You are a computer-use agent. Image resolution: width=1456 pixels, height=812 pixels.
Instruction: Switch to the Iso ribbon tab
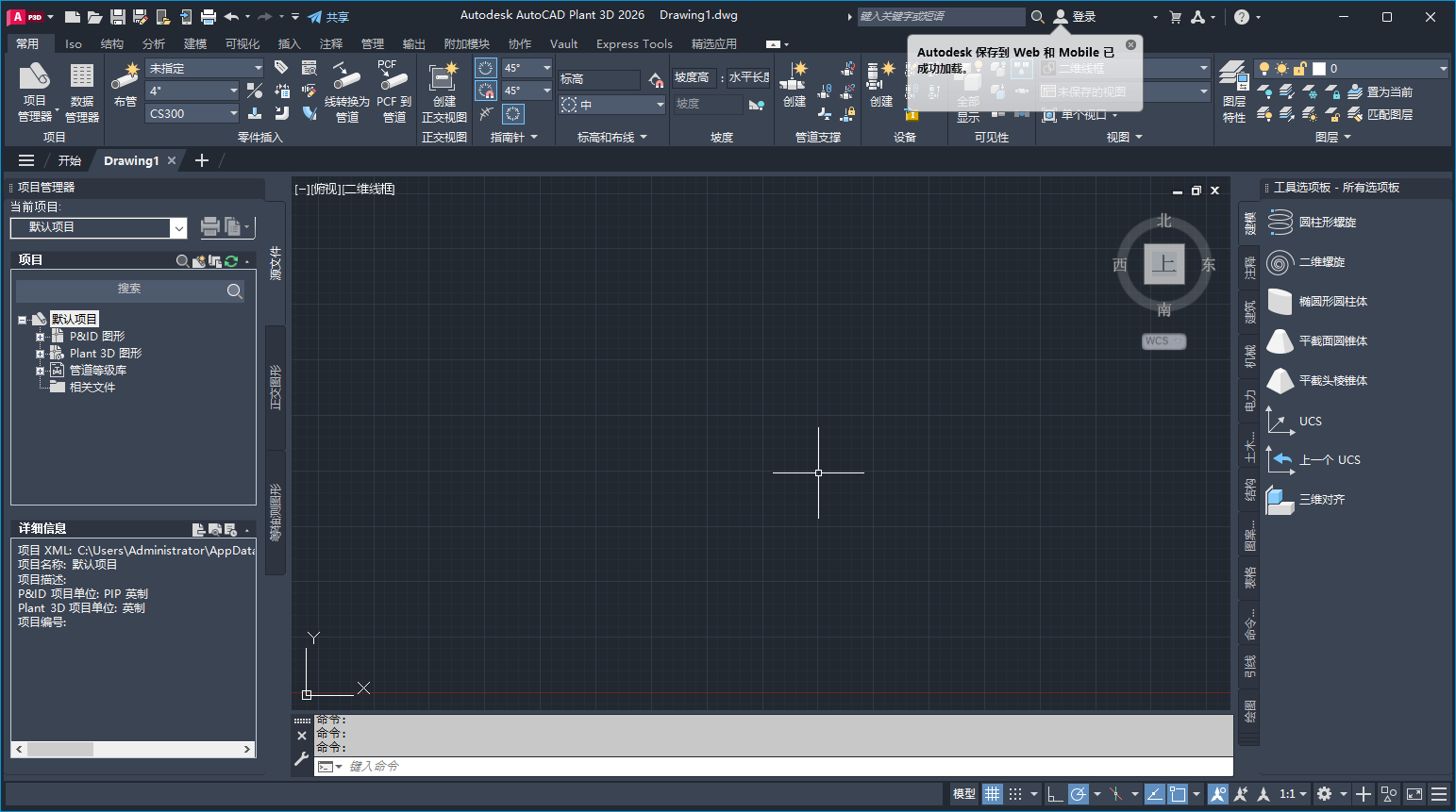click(x=74, y=43)
